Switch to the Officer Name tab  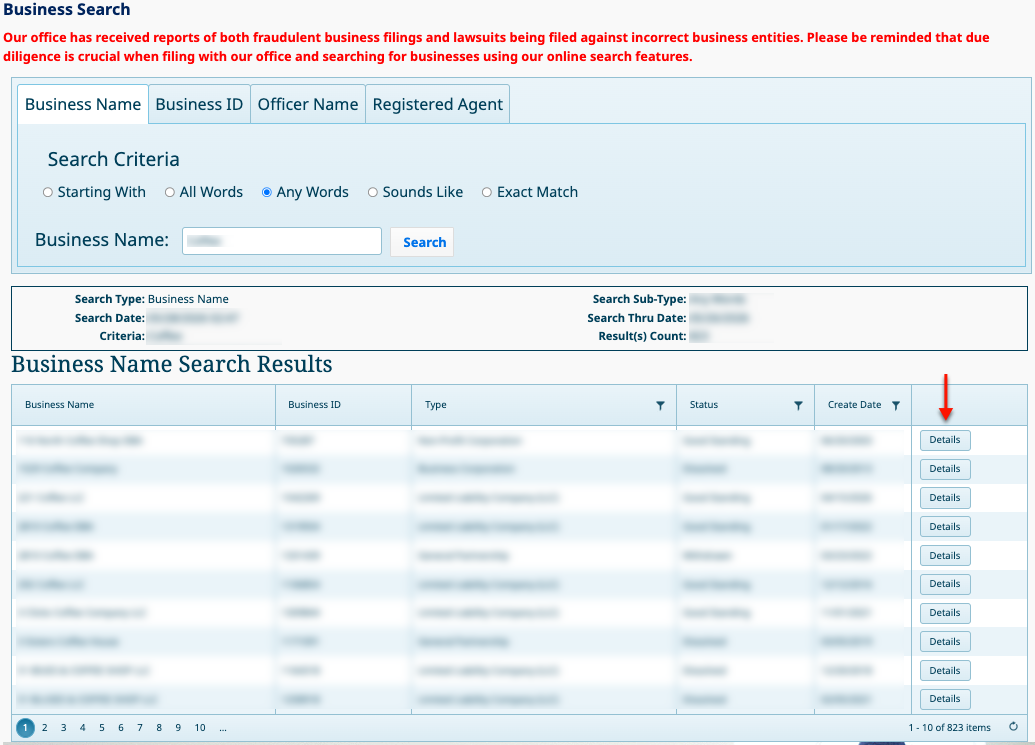pyautogui.click(x=308, y=104)
